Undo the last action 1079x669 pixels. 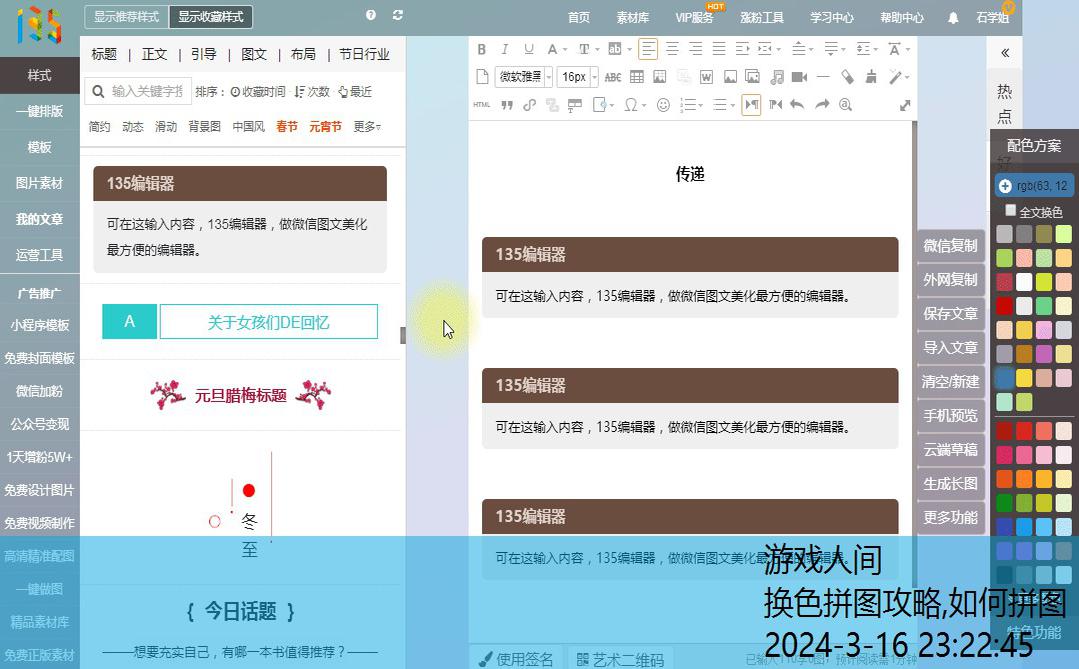tap(798, 105)
